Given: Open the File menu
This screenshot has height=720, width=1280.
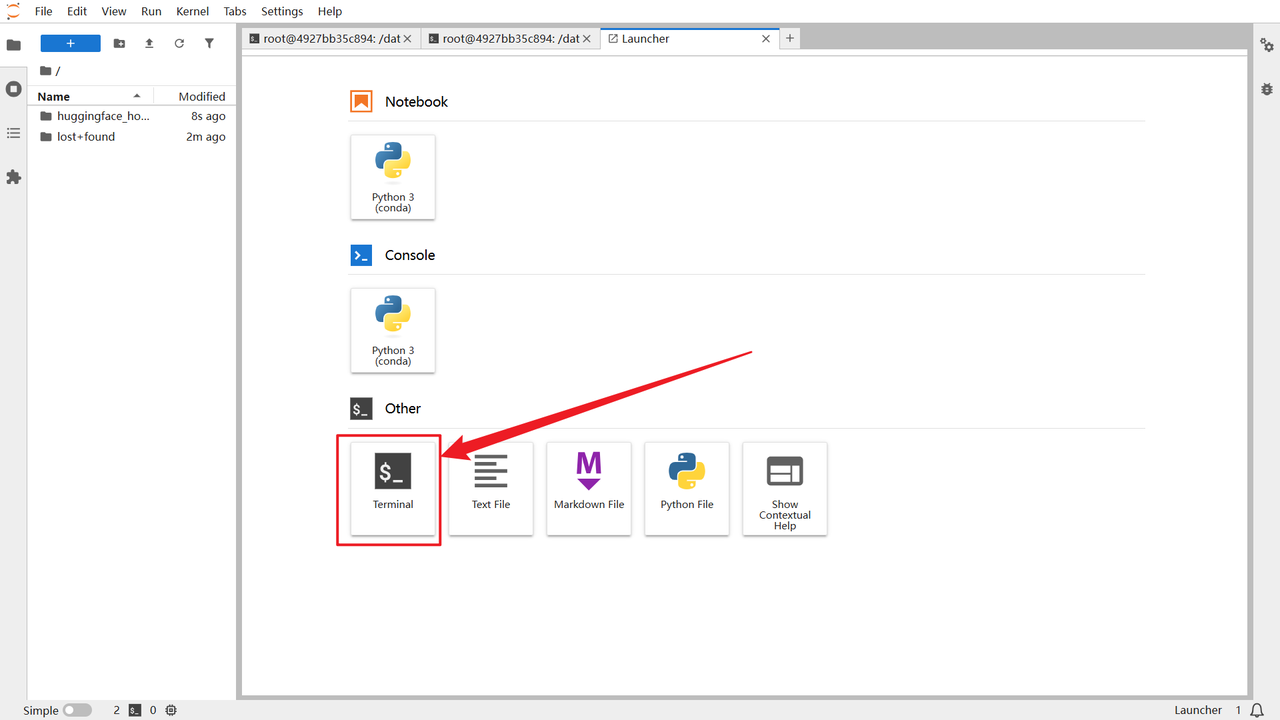Looking at the screenshot, I should [x=44, y=11].
